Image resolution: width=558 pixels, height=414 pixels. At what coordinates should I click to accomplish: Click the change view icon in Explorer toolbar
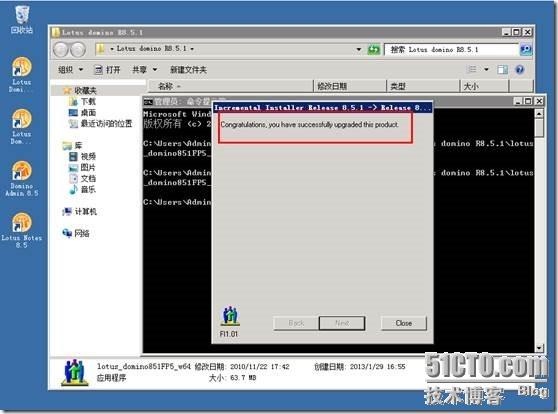click(472, 69)
